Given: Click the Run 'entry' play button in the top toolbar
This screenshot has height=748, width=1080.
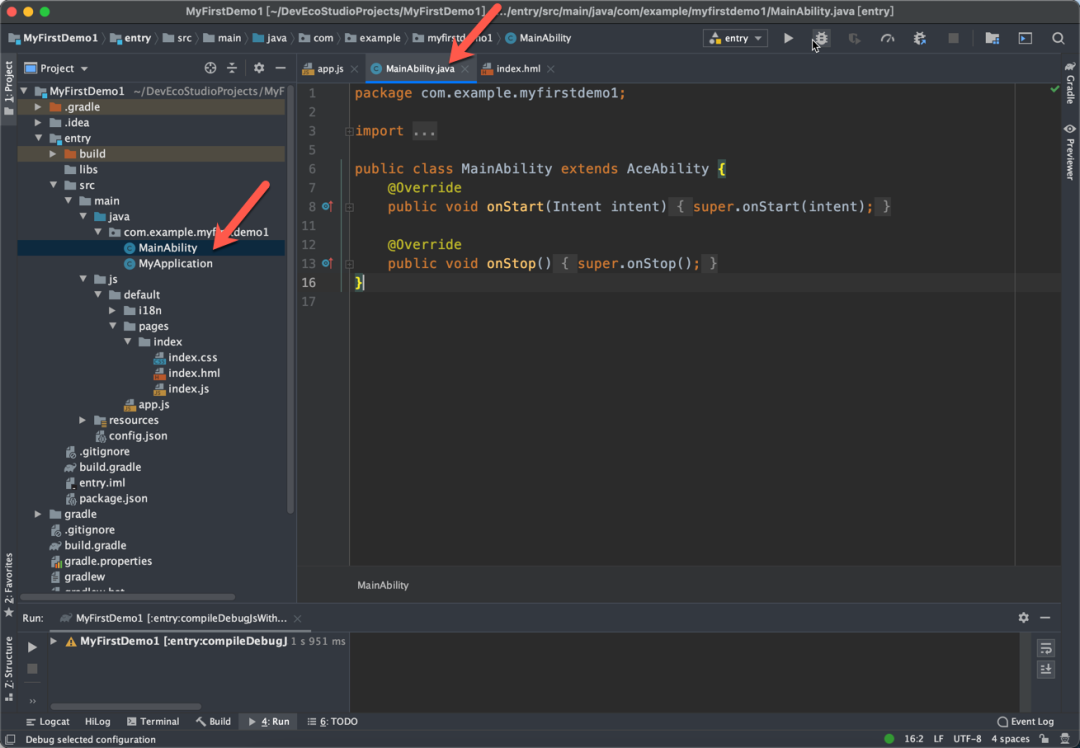Looking at the screenshot, I should point(788,38).
